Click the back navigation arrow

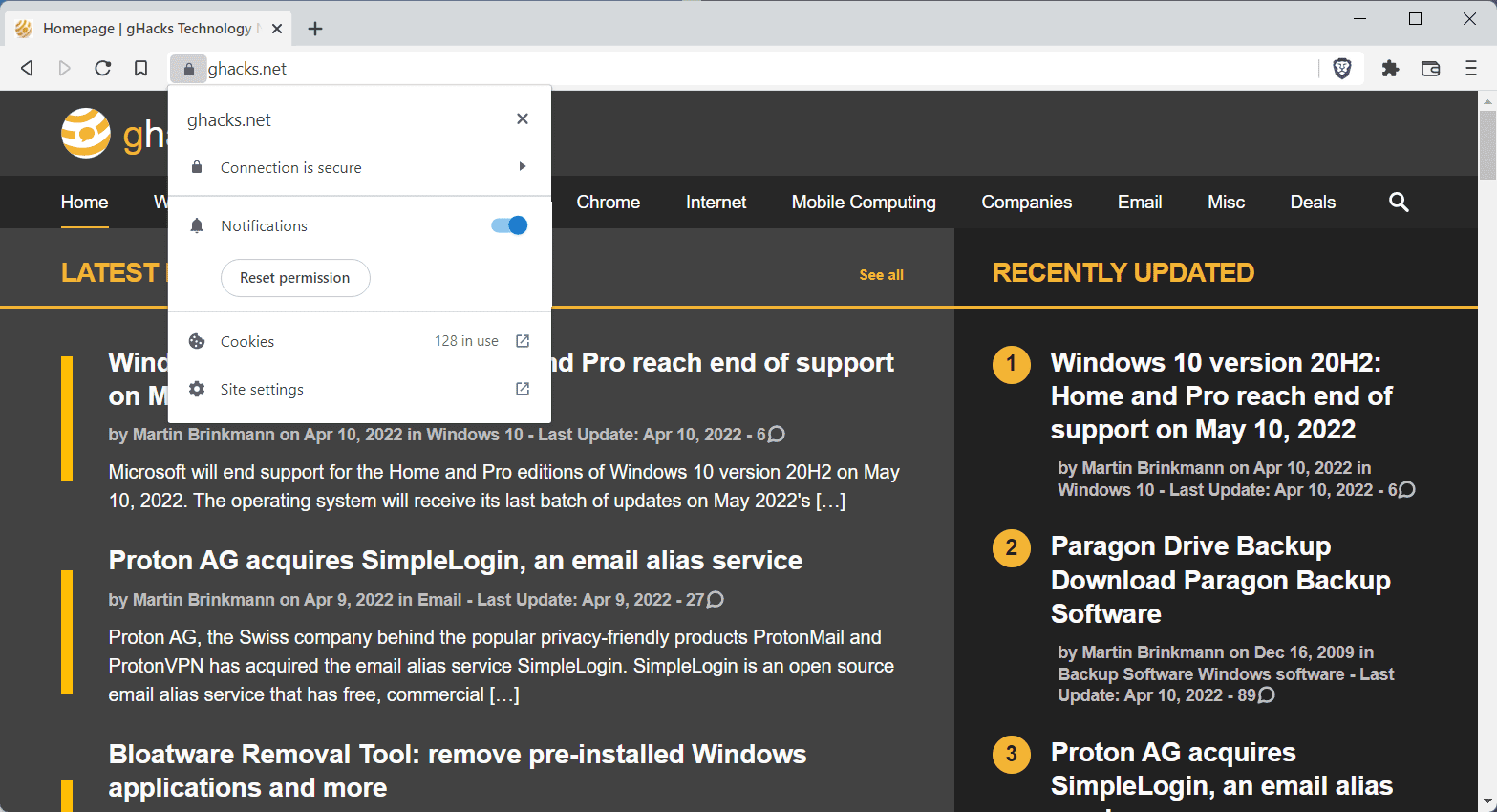pyautogui.click(x=26, y=68)
